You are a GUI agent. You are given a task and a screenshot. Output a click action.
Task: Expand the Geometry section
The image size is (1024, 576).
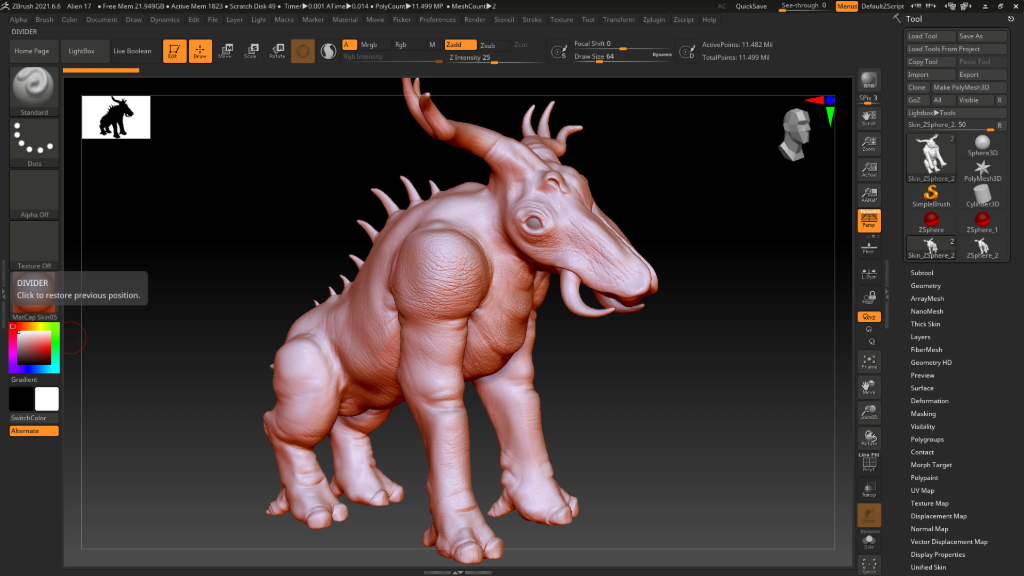coord(925,285)
